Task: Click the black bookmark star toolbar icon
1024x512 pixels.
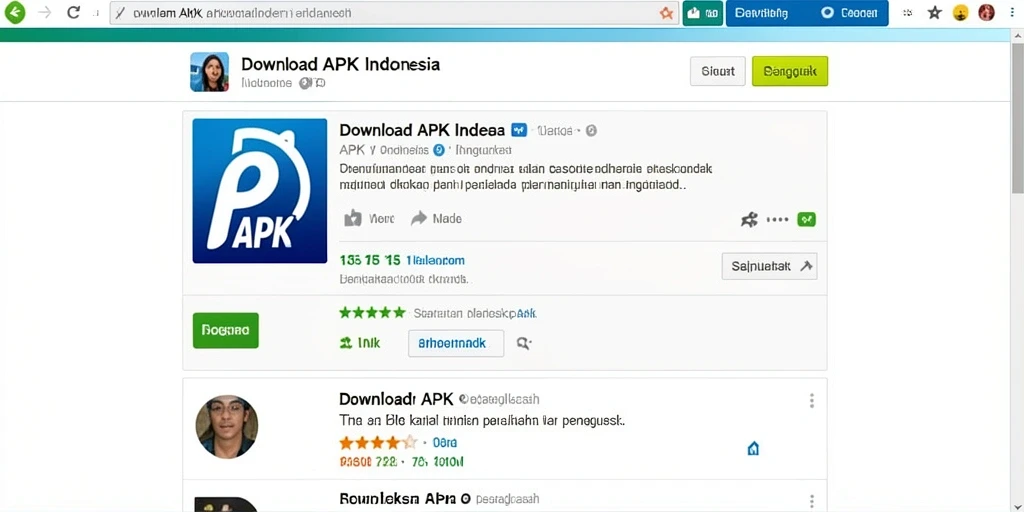Action: point(935,12)
